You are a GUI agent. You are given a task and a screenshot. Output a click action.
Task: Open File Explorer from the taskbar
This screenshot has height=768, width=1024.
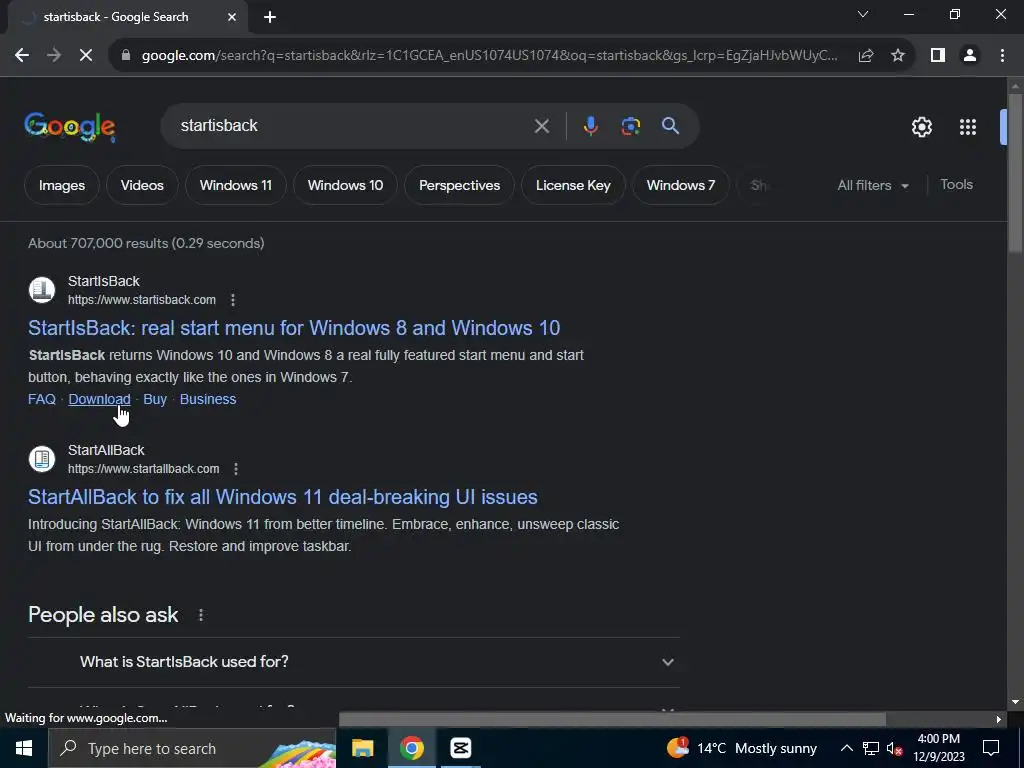tap(362, 748)
